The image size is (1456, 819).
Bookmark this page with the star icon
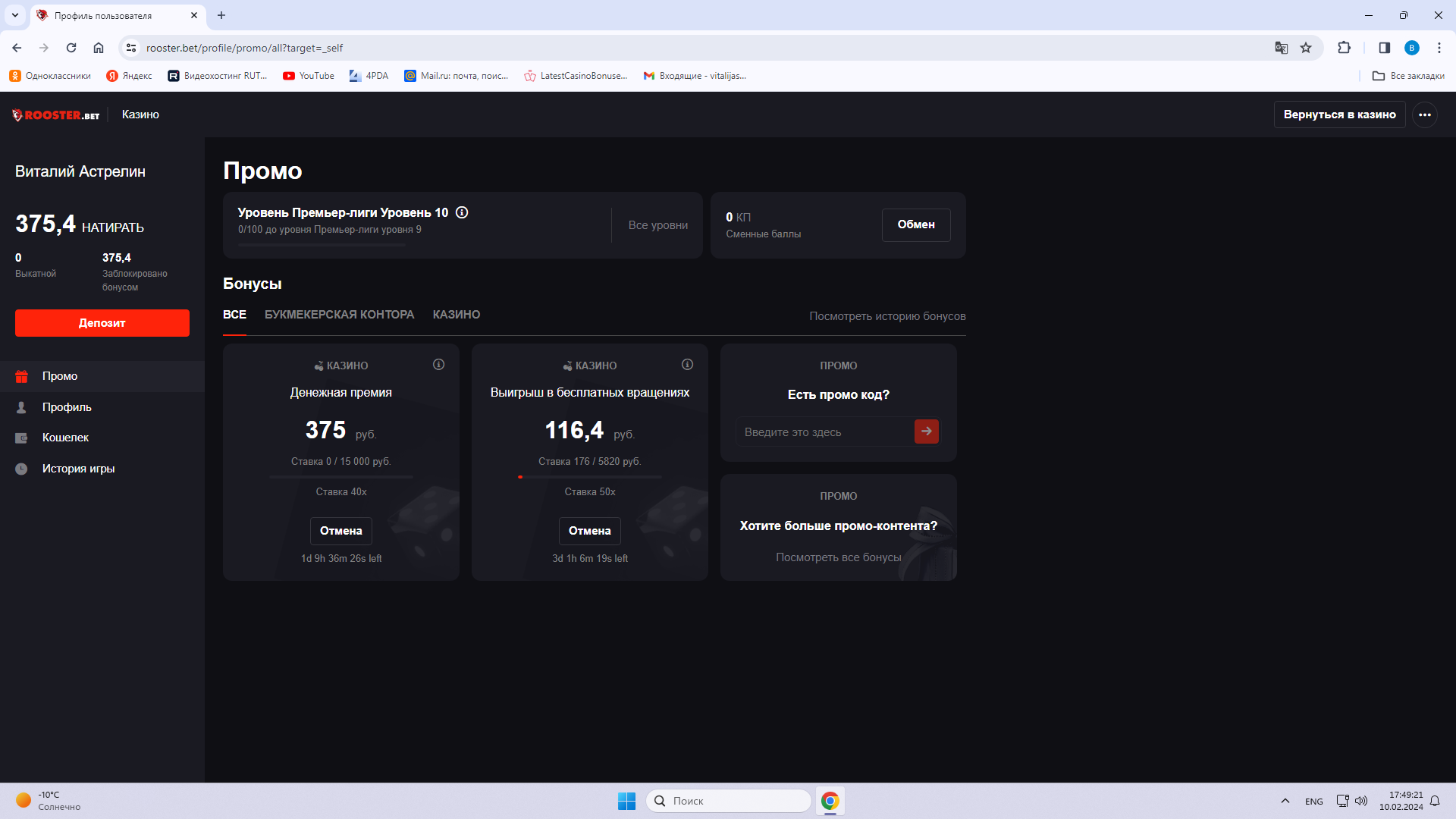(x=1306, y=48)
